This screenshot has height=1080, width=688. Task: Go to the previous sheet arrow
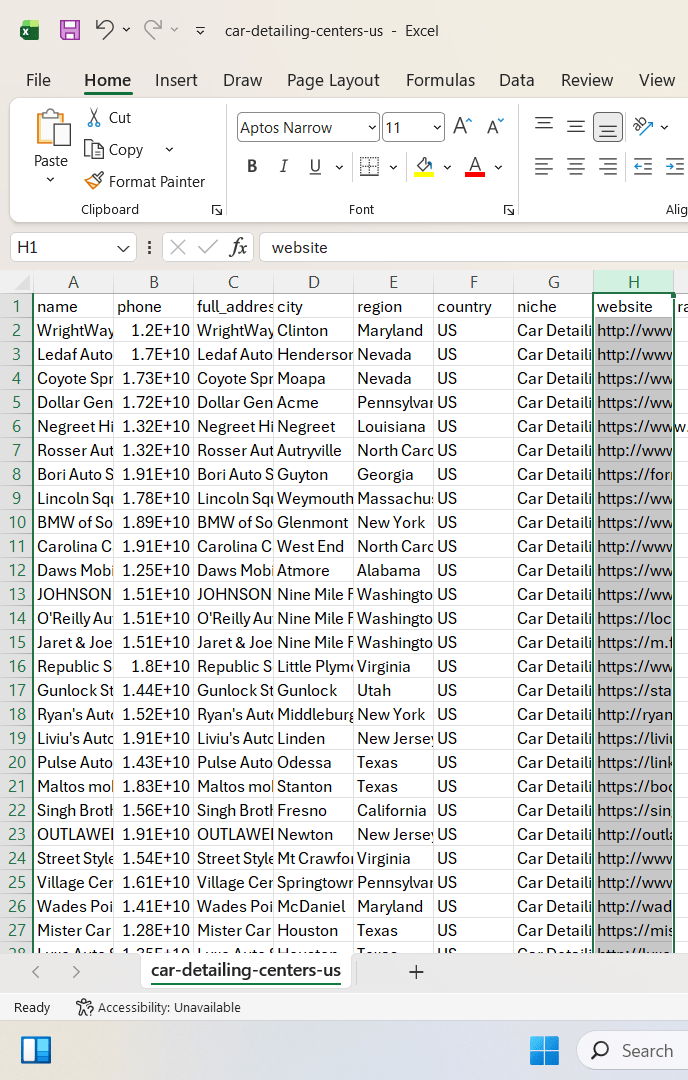click(36, 972)
